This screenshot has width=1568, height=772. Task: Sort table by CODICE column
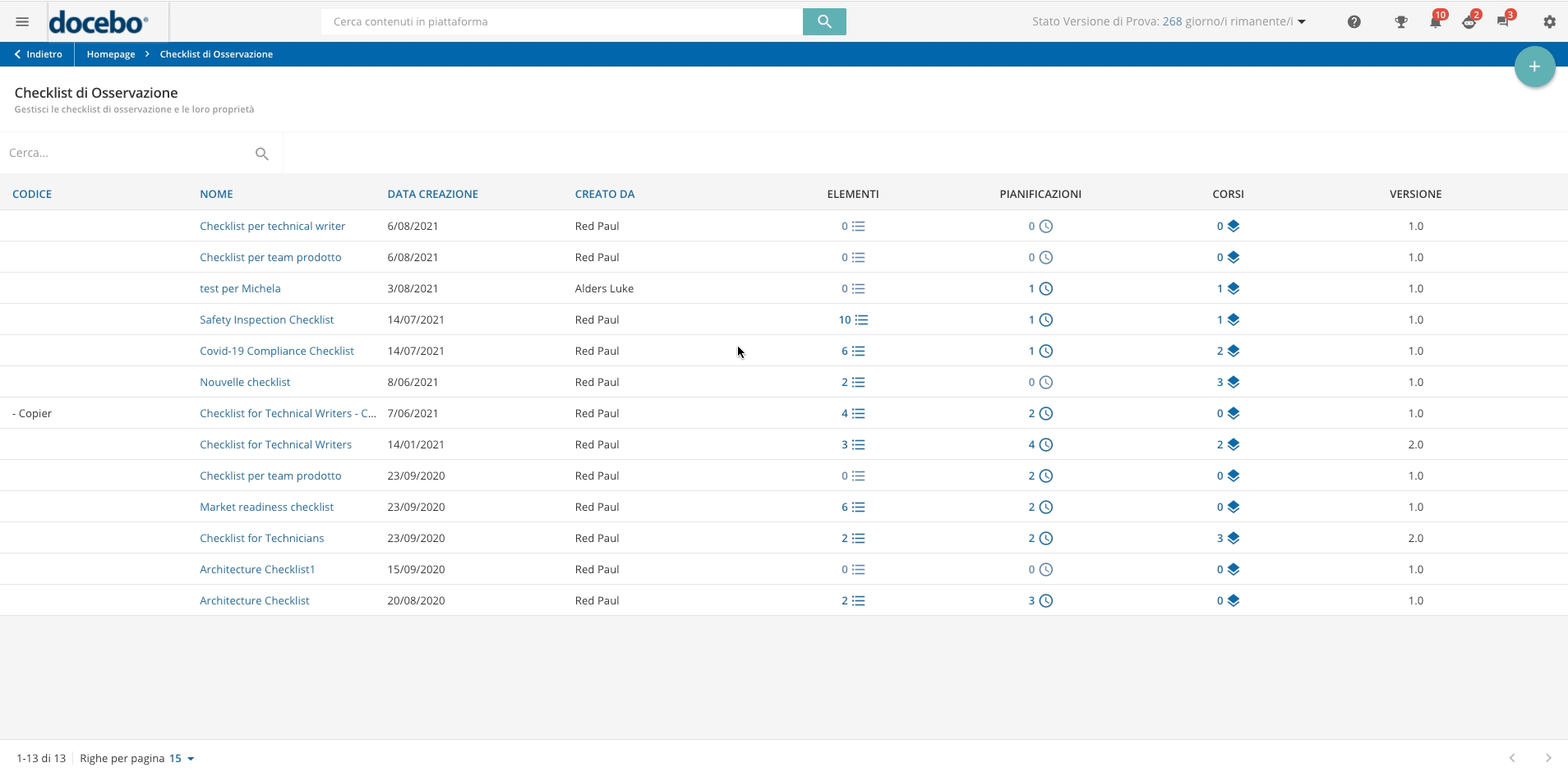pyautogui.click(x=32, y=195)
